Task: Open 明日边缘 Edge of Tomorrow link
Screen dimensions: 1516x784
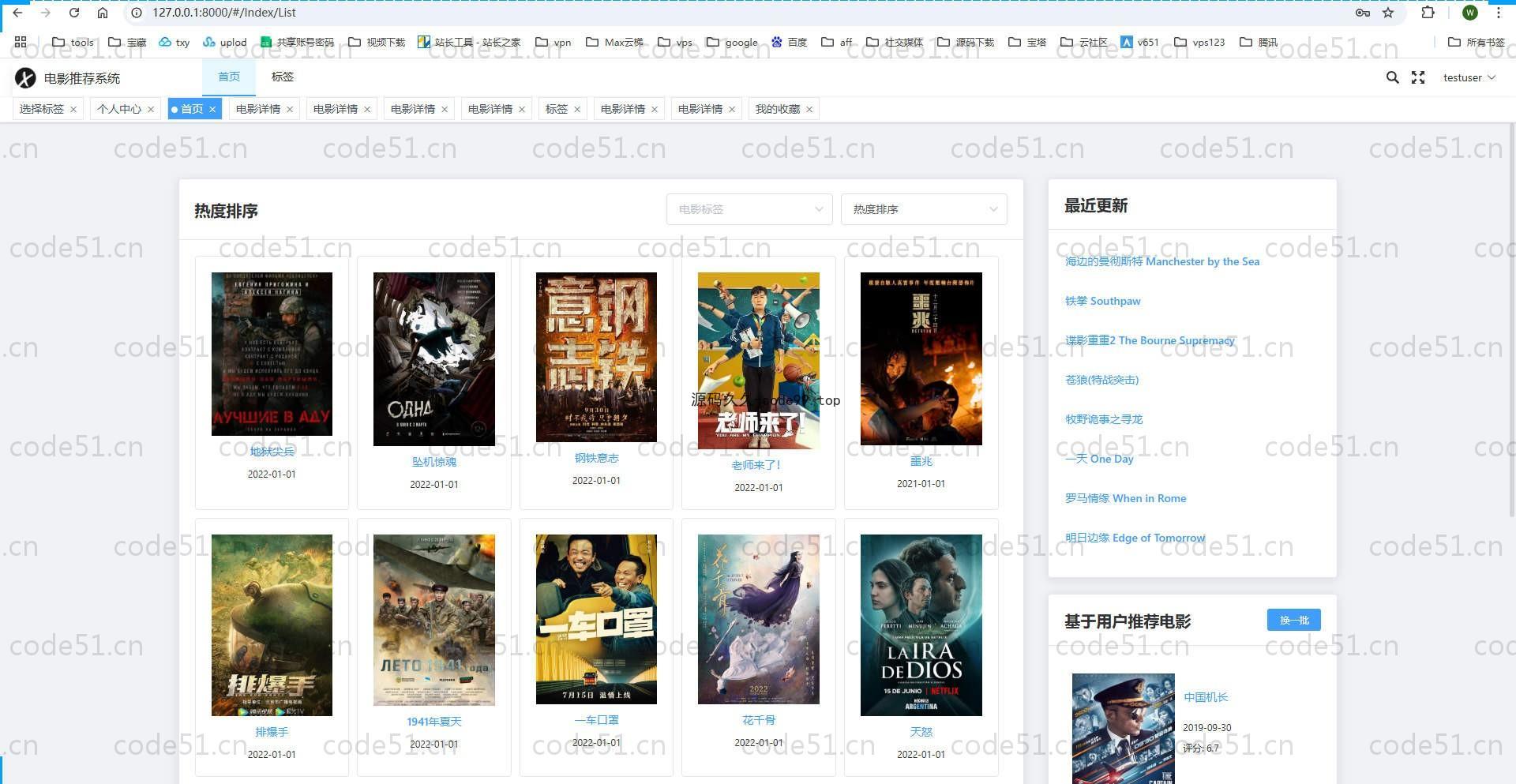Action: [x=1135, y=538]
